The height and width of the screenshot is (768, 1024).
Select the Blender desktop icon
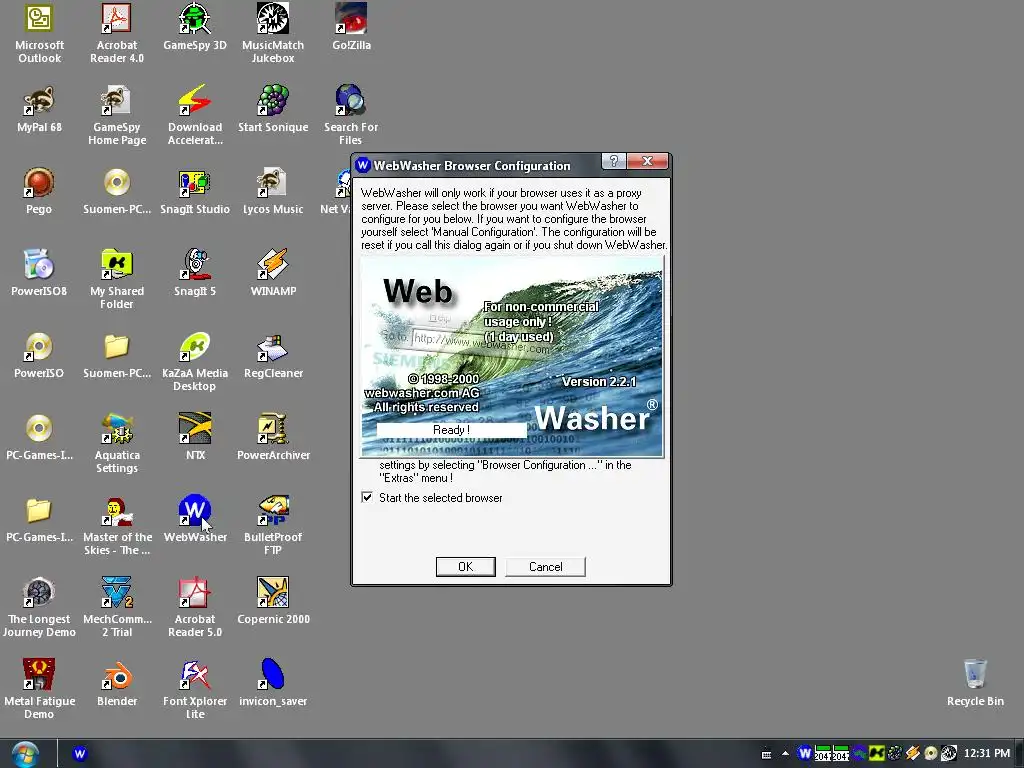[x=117, y=683]
